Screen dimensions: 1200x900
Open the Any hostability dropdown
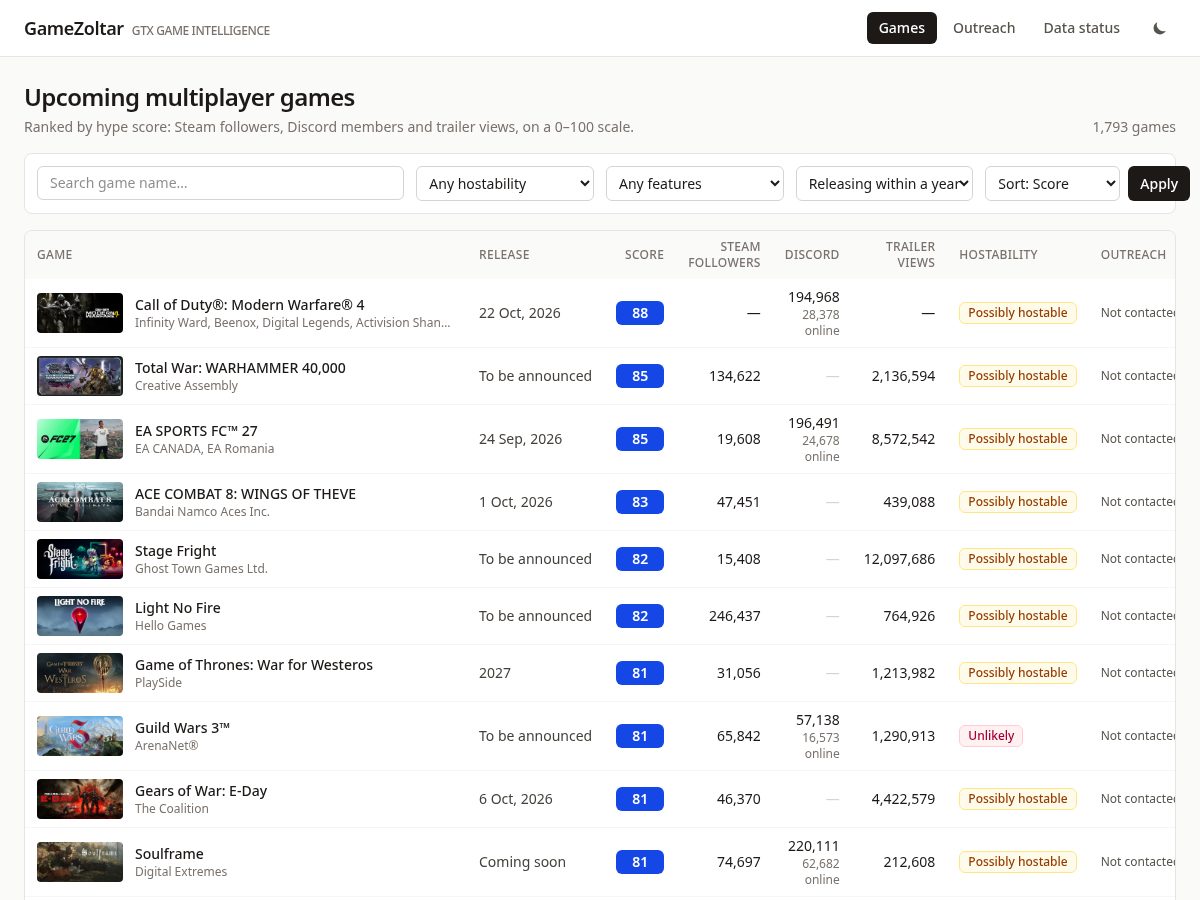(x=505, y=183)
